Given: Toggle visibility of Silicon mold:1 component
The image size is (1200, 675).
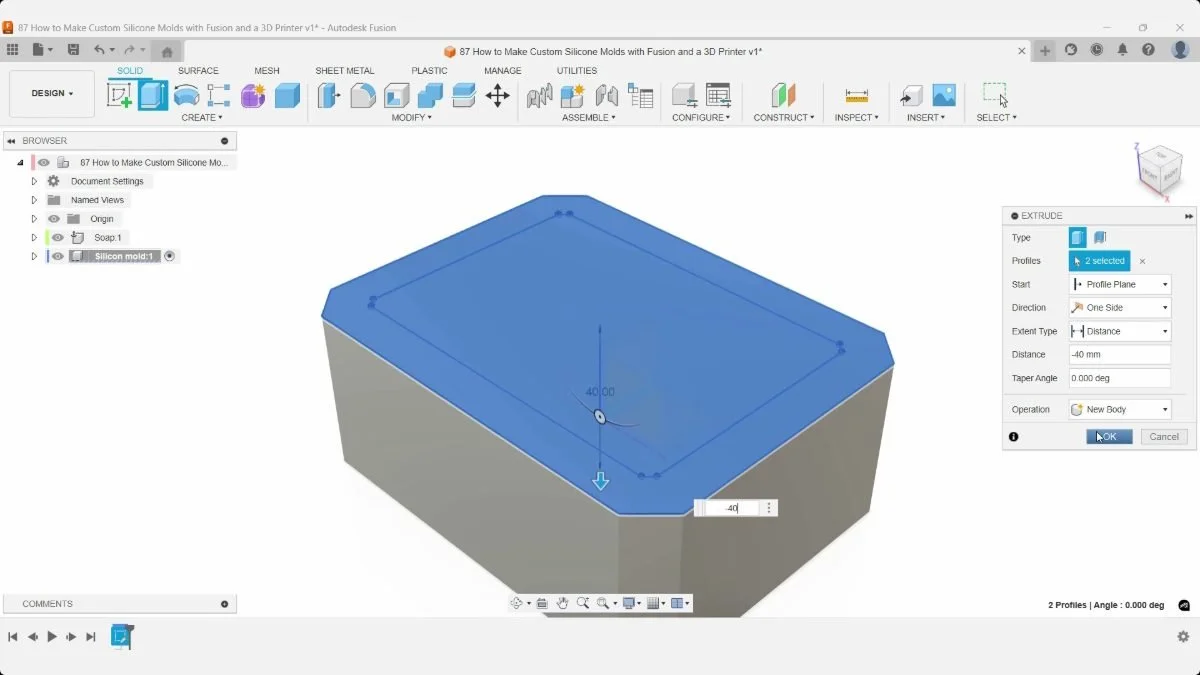Looking at the screenshot, I should click(x=58, y=257).
